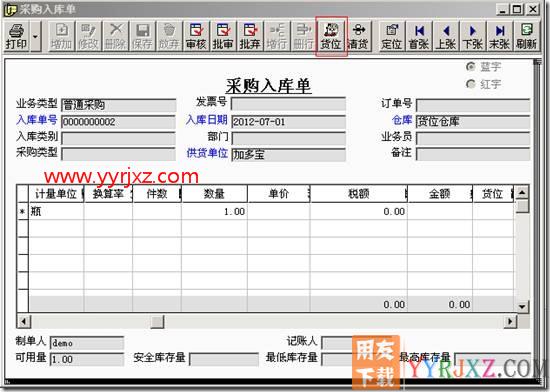550x392 pixels.
Task: Click the 修改 edit icon
Action: [88, 36]
